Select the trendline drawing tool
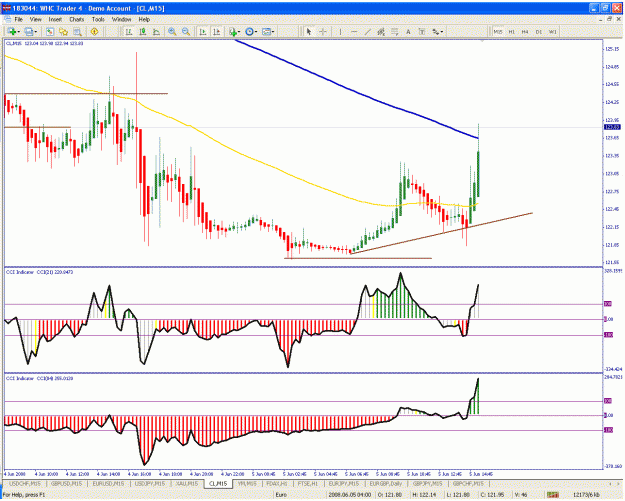This screenshot has height=501, width=625. point(368,31)
